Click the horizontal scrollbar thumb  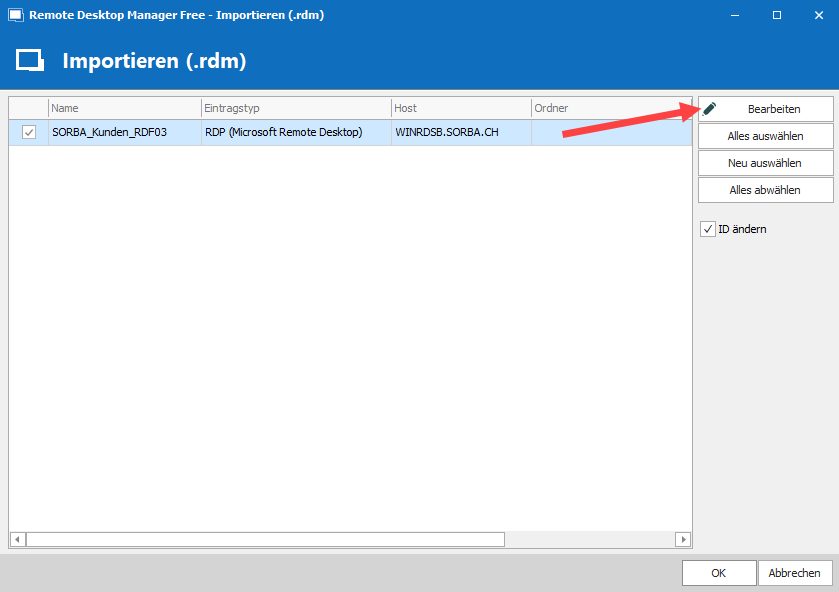pos(265,539)
